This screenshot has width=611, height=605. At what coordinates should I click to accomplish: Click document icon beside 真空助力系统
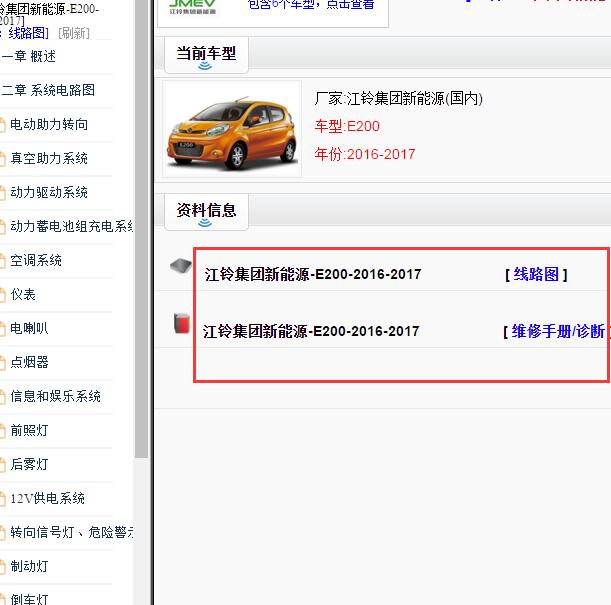coord(2,159)
